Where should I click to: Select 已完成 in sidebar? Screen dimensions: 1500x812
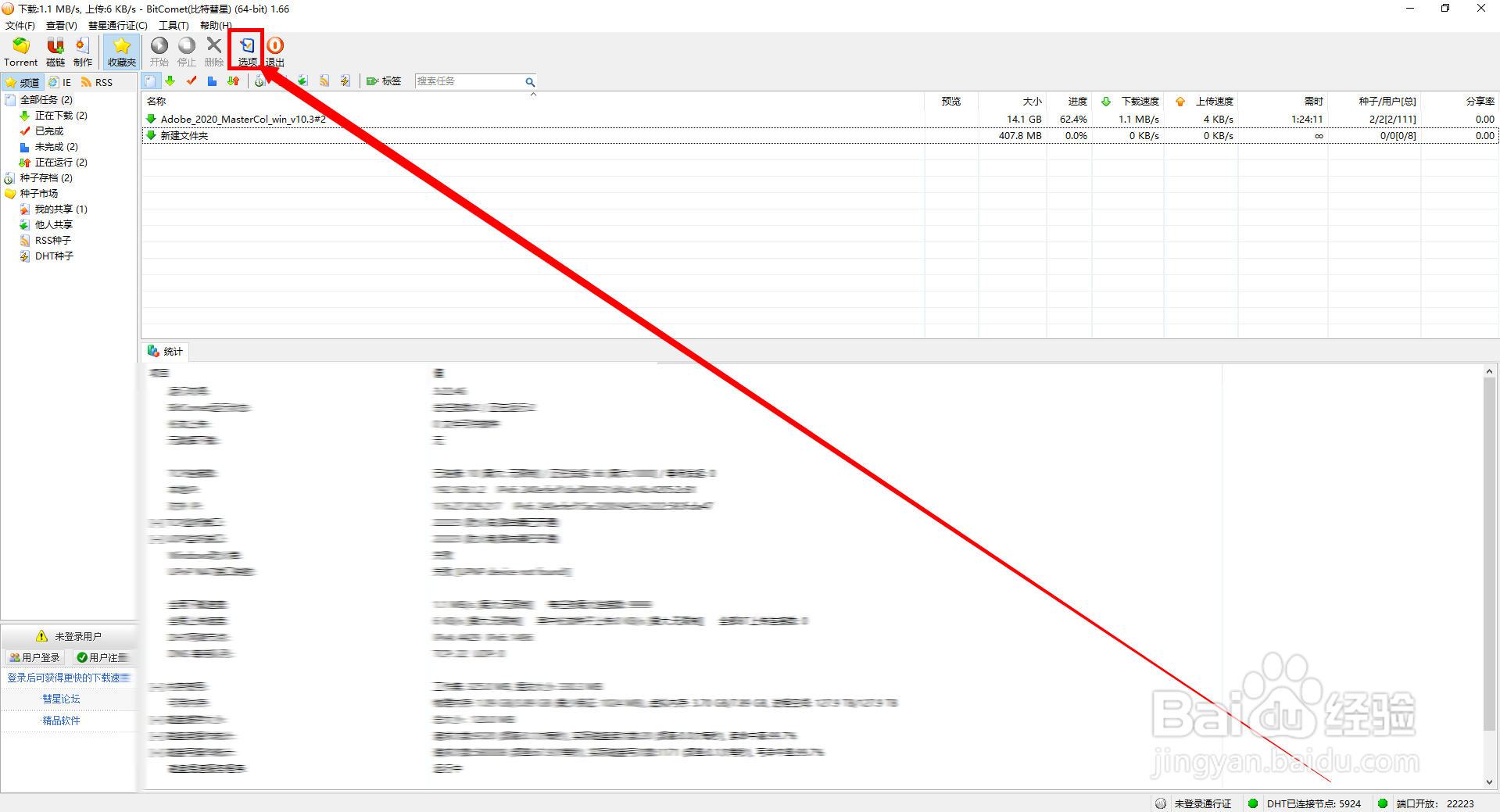(x=49, y=131)
